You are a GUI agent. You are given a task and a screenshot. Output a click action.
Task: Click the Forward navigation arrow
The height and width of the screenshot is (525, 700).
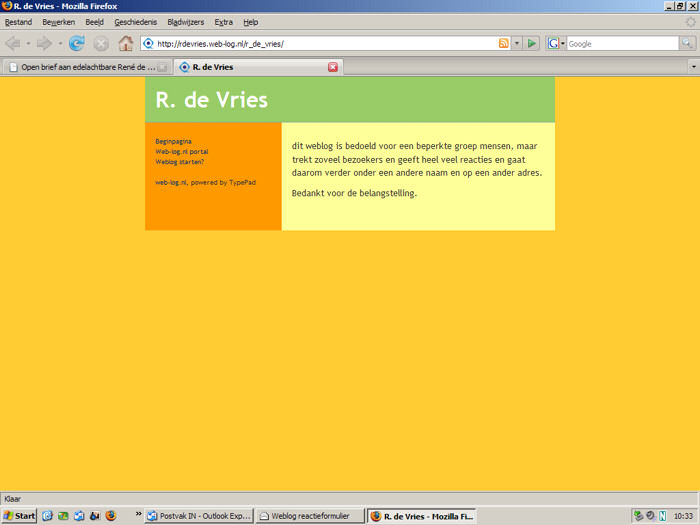tap(44, 43)
